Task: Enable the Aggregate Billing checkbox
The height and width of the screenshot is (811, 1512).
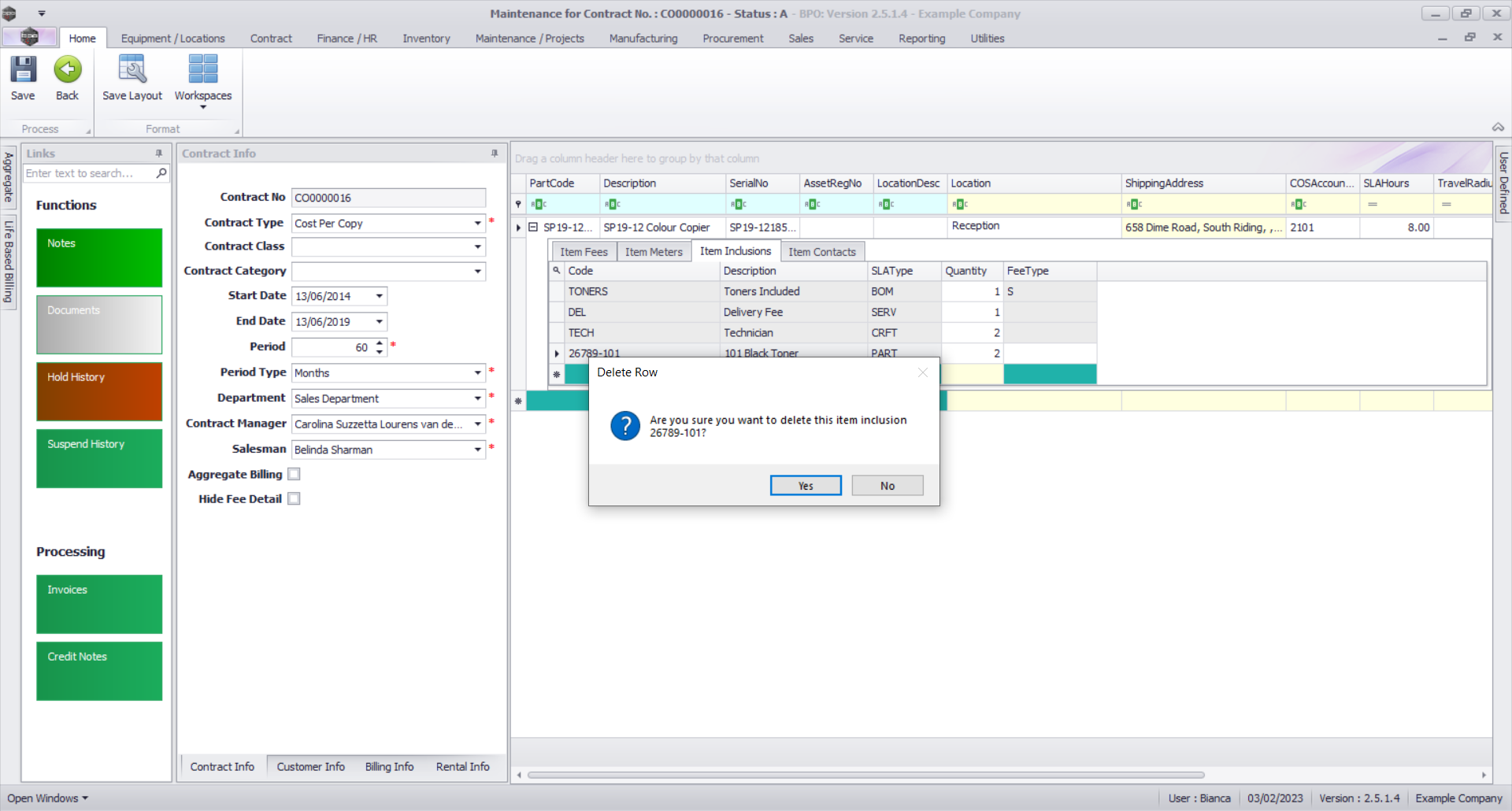Action: pyautogui.click(x=295, y=474)
